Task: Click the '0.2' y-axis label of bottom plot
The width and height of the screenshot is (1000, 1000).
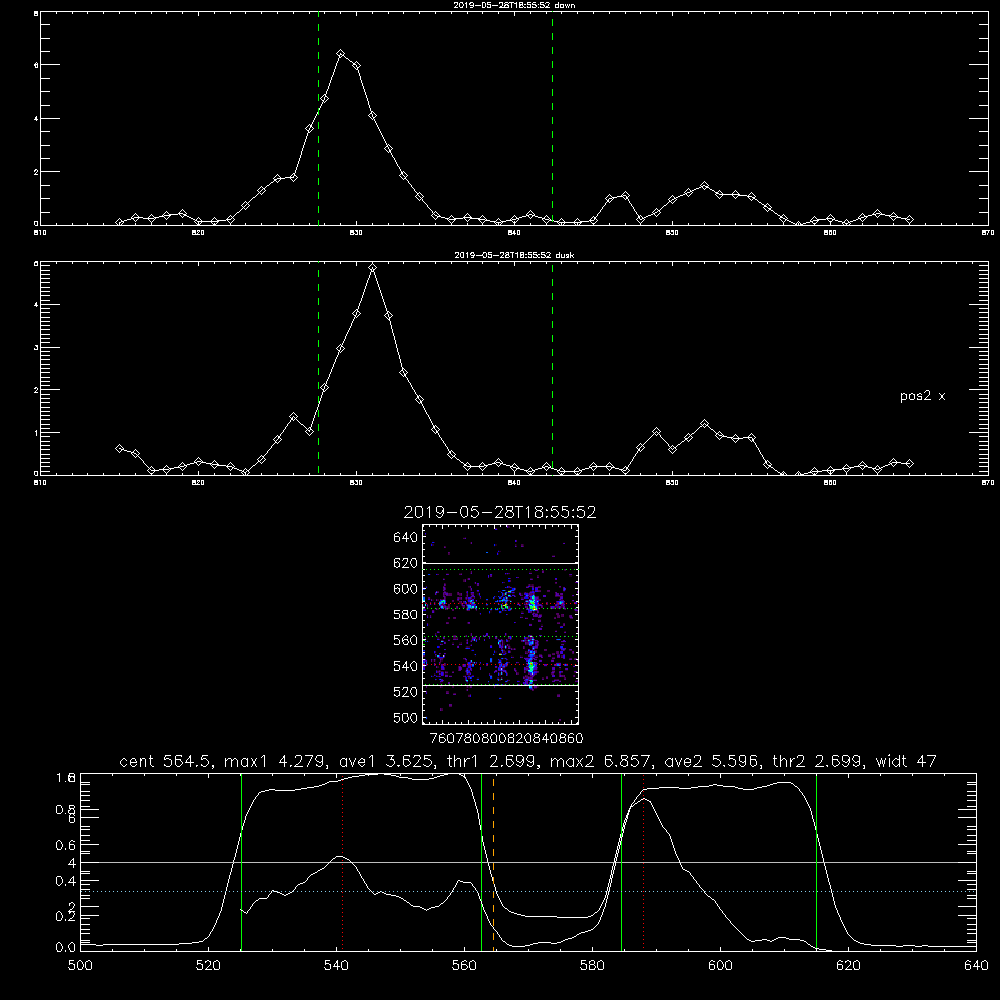Action: (x=65, y=916)
